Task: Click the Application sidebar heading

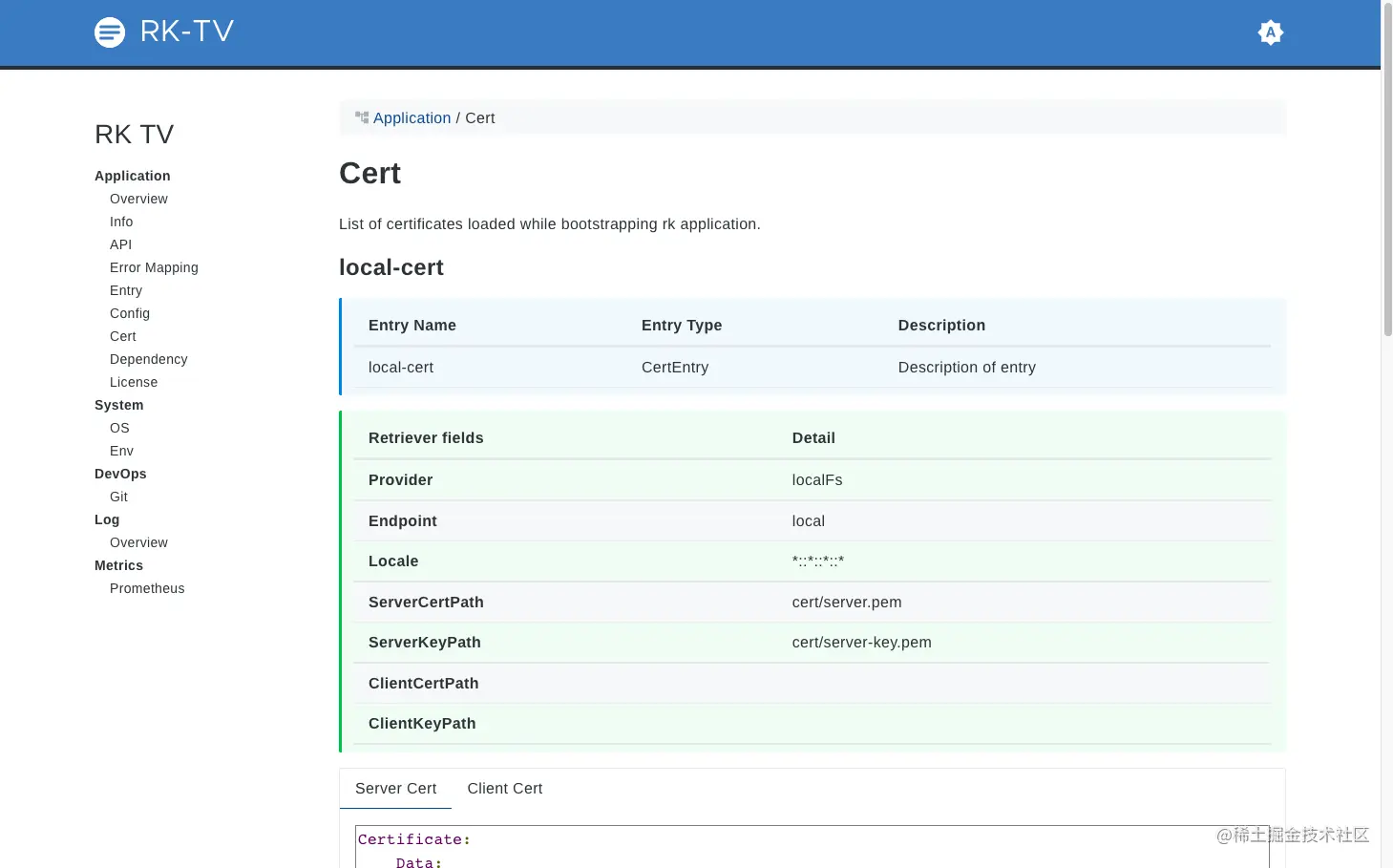Action: pos(132,176)
